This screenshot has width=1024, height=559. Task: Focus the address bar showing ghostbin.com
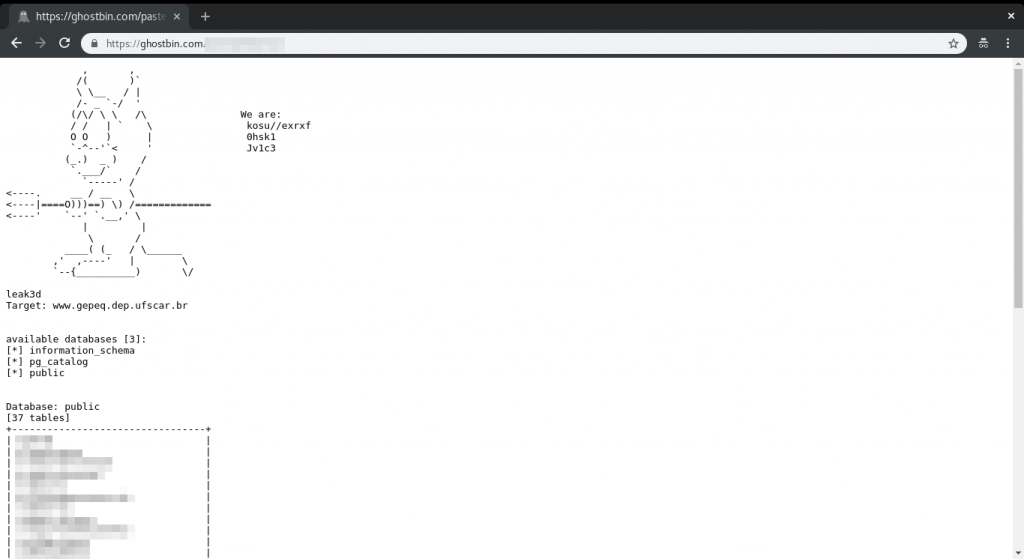pyautogui.click(x=523, y=44)
